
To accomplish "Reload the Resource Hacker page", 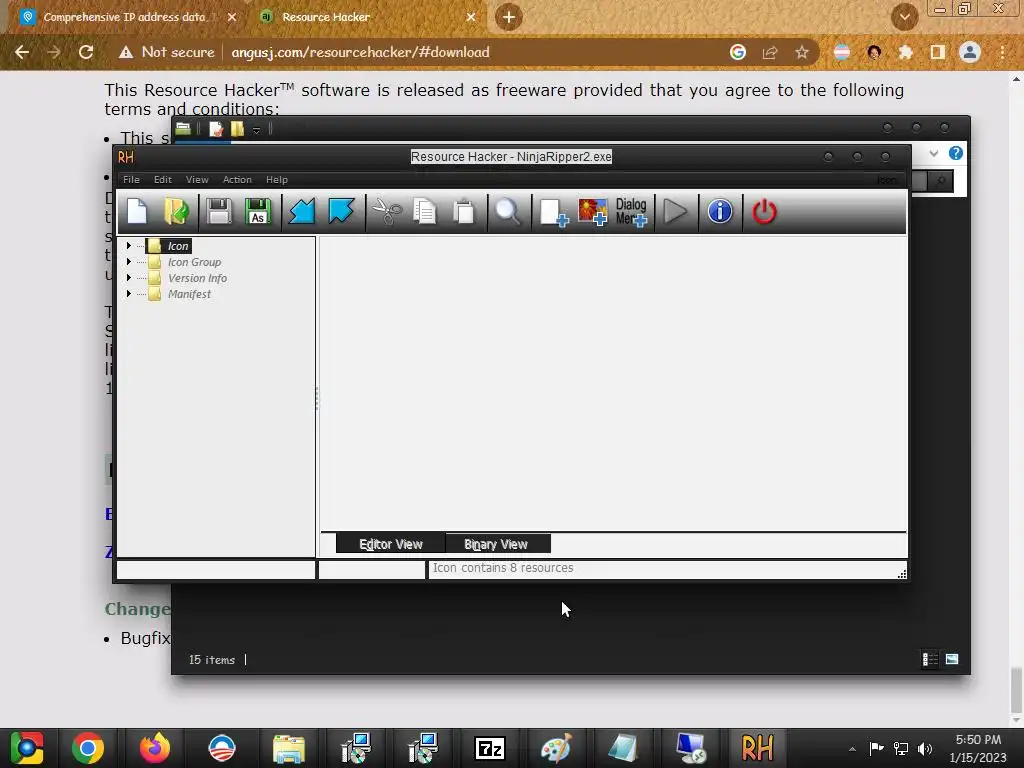I will (x=86, y=52).
